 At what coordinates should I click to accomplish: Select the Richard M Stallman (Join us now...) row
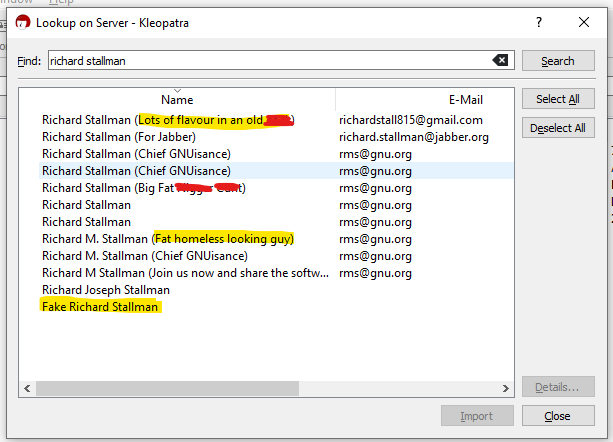[x=276, y=273]
